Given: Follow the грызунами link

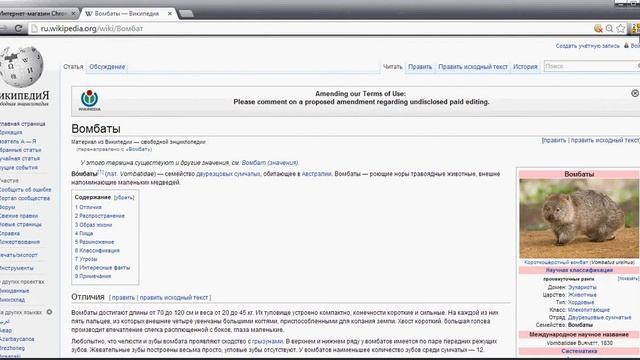Looking at the screenshot, I should coord(267,341).
